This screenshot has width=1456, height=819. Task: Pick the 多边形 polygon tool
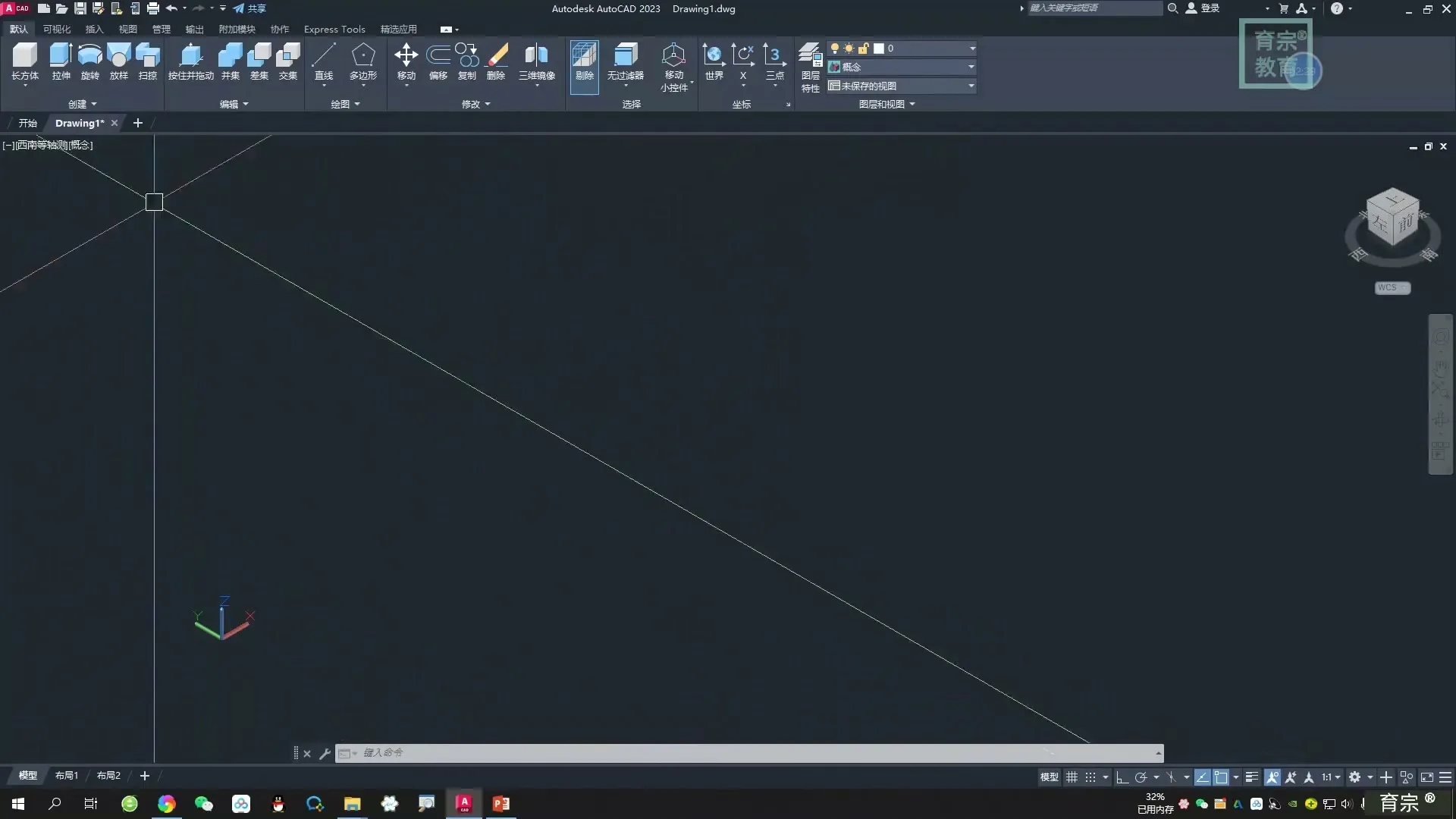362,61
